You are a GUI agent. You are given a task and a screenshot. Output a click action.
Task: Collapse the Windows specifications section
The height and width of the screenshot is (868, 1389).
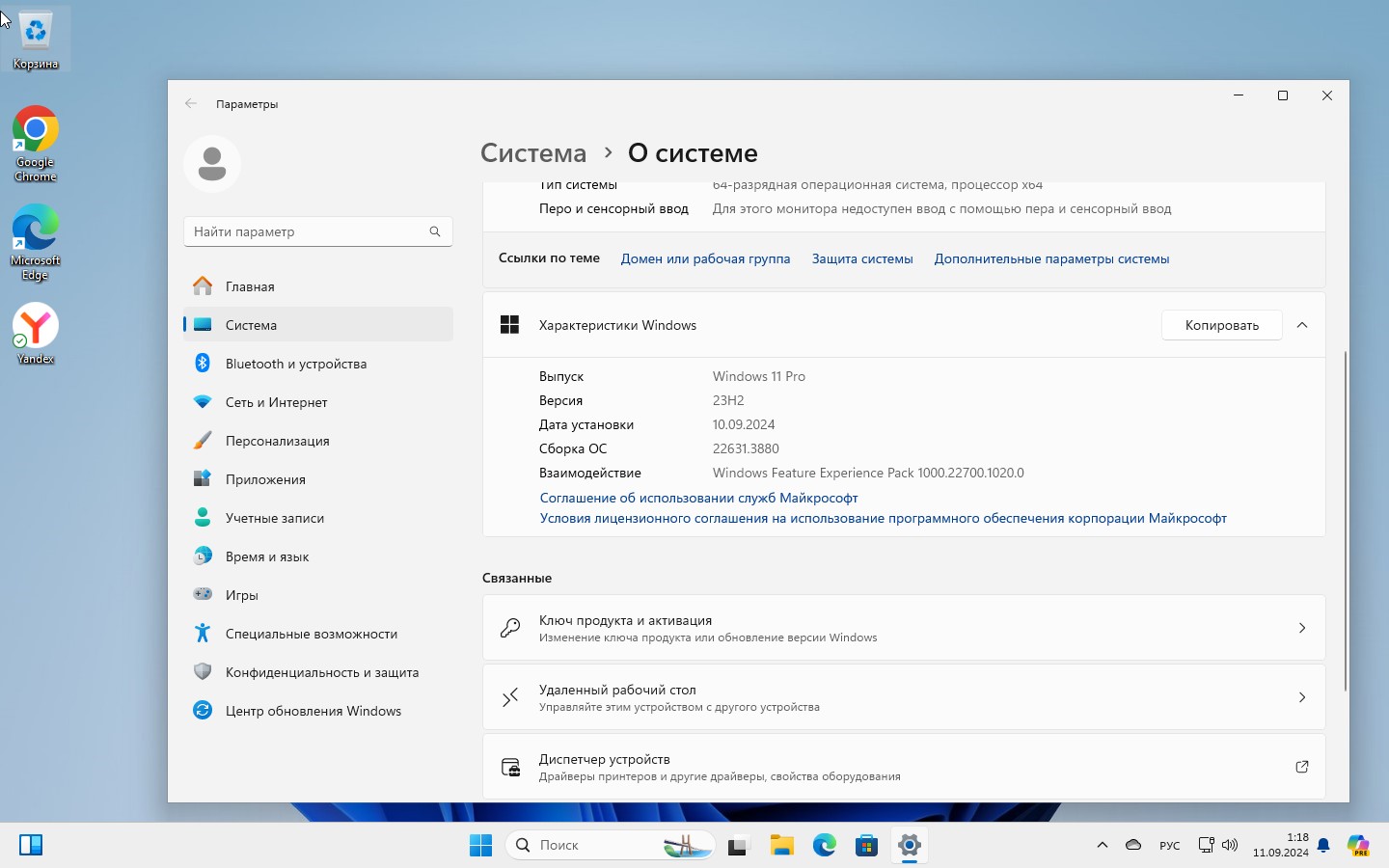(x=1302, y=325)
